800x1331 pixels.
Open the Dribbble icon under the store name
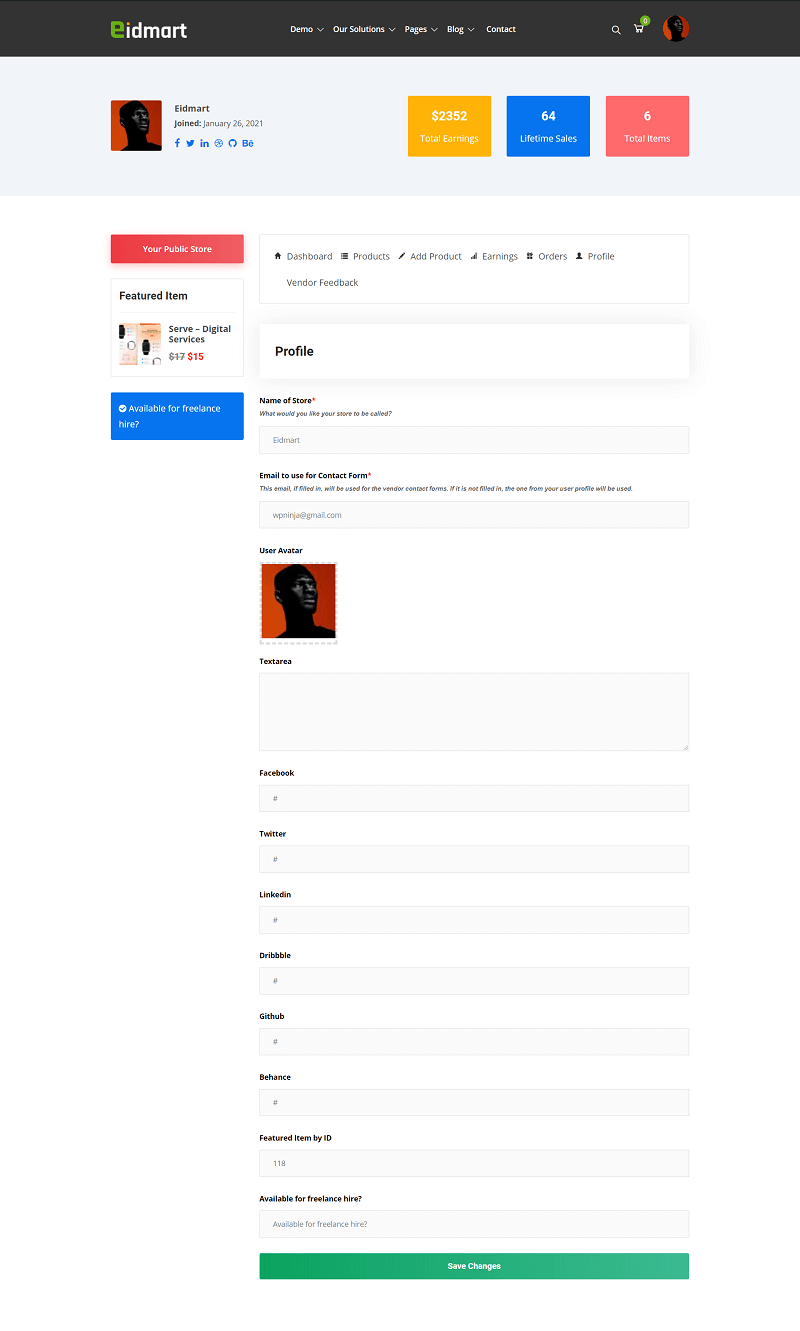[x=218, y=143]
